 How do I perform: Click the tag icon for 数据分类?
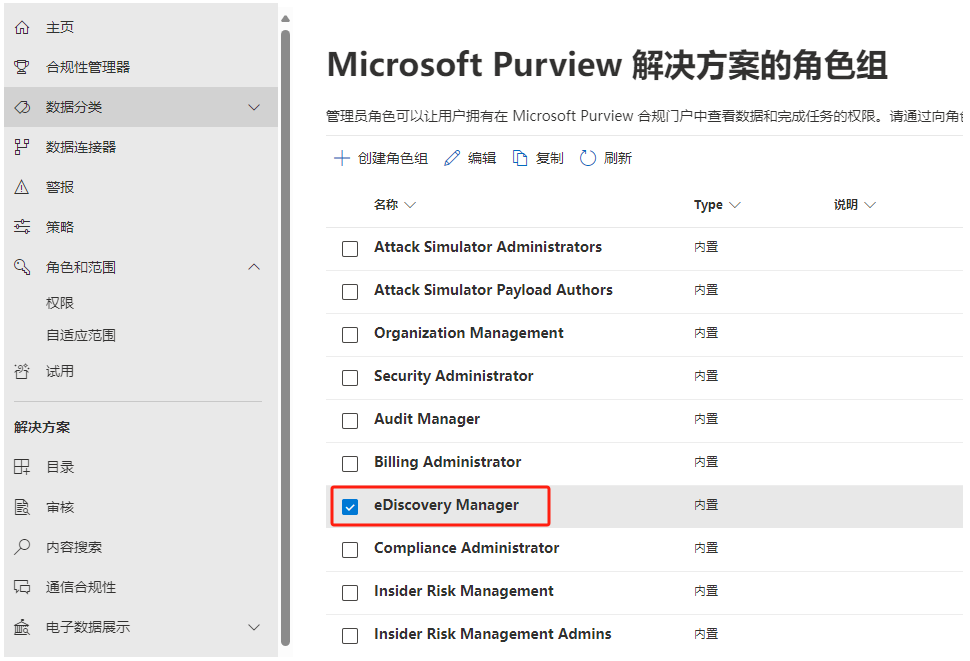tap(22, 107)
